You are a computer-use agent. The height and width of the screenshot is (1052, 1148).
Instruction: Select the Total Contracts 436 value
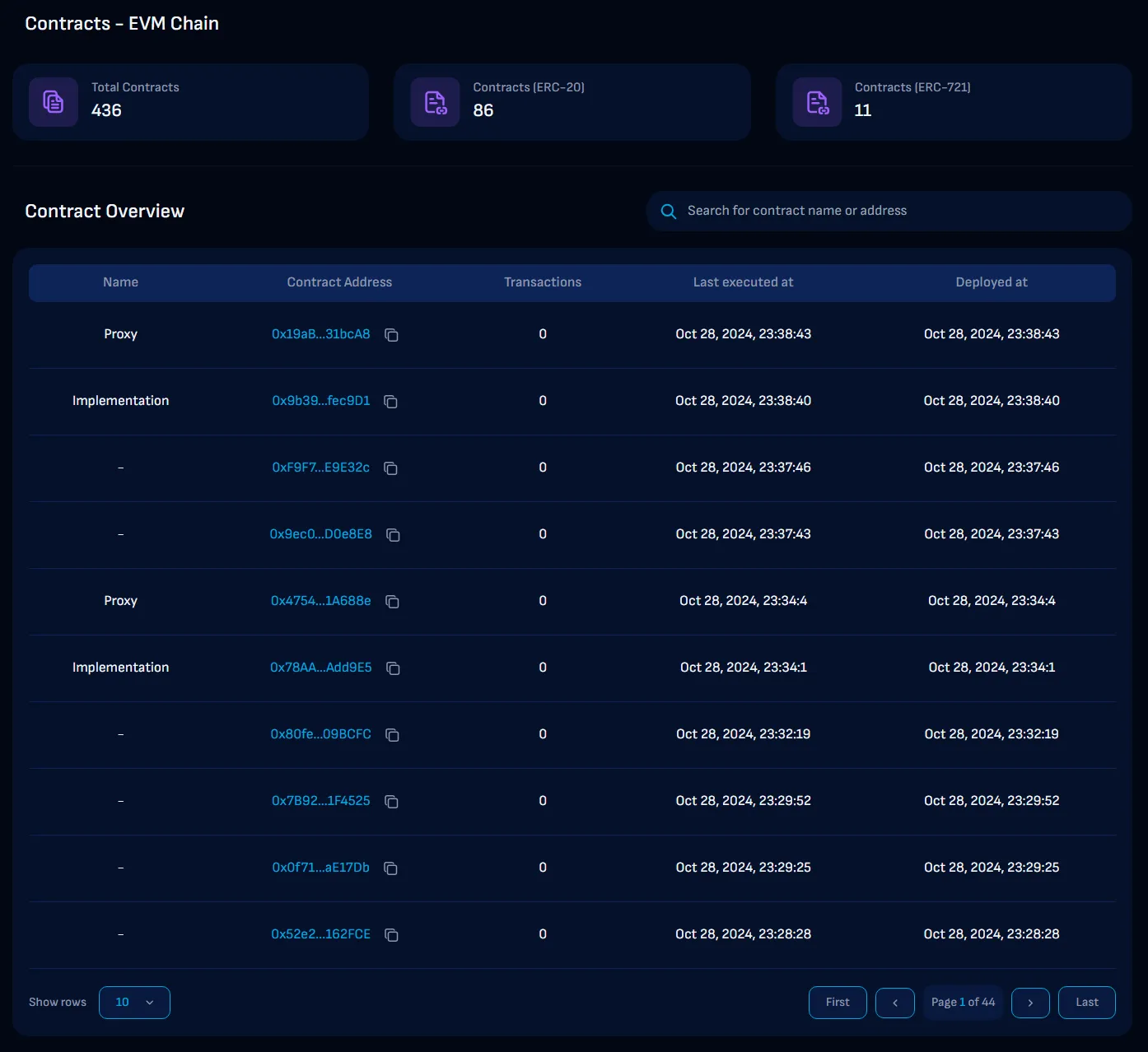pos(106,110)
